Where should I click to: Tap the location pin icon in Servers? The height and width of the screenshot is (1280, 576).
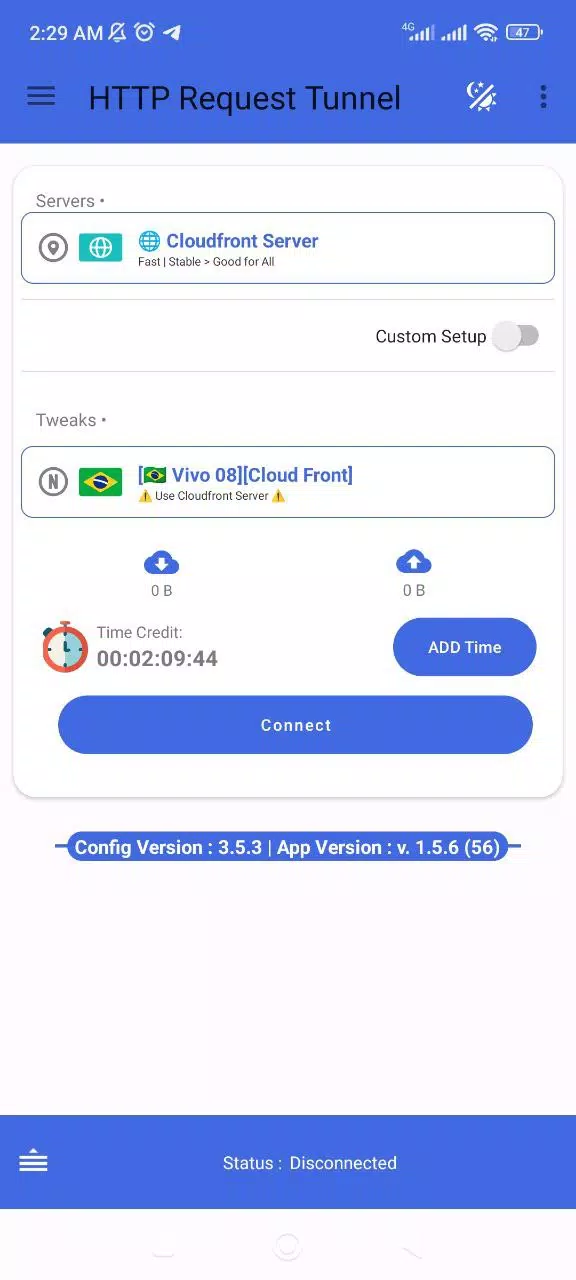[53, 247]
